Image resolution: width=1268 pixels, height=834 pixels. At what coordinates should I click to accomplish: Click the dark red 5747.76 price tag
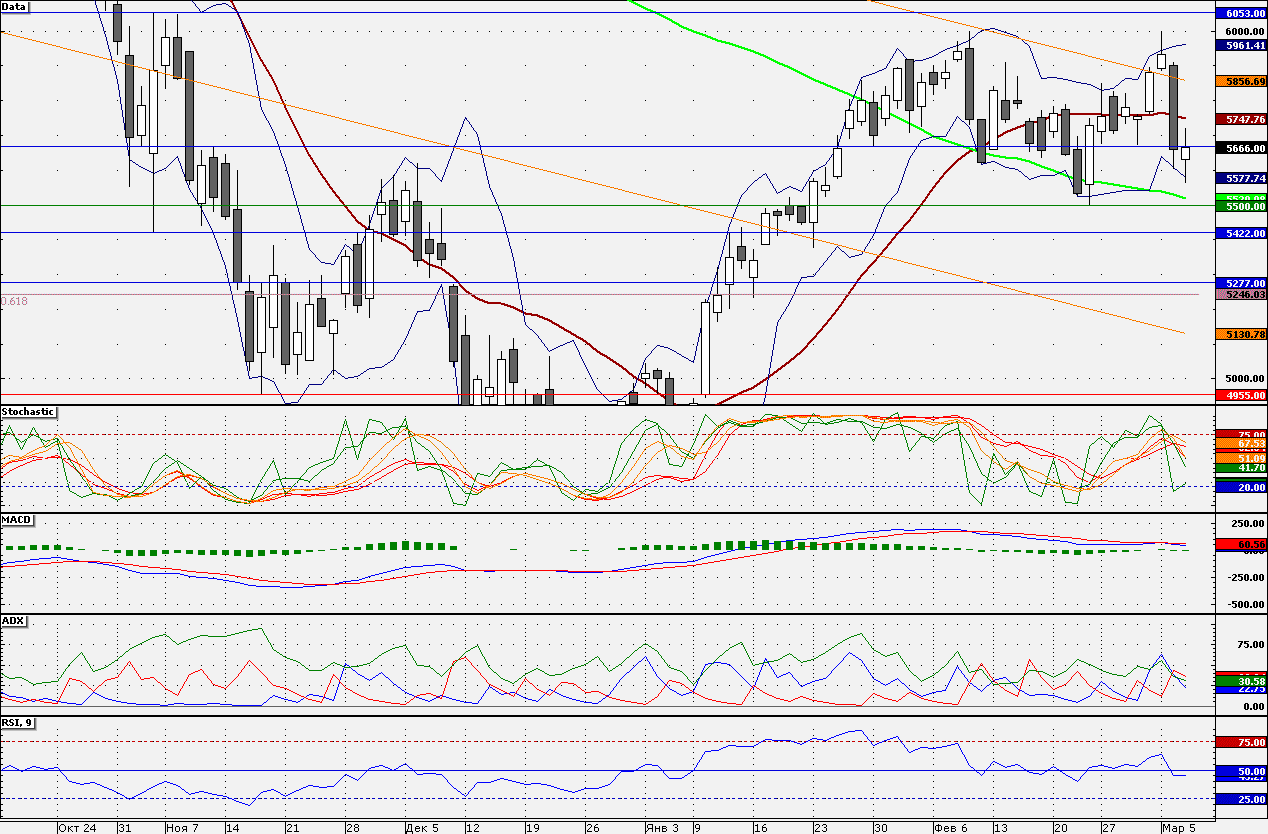(1241, 119)
